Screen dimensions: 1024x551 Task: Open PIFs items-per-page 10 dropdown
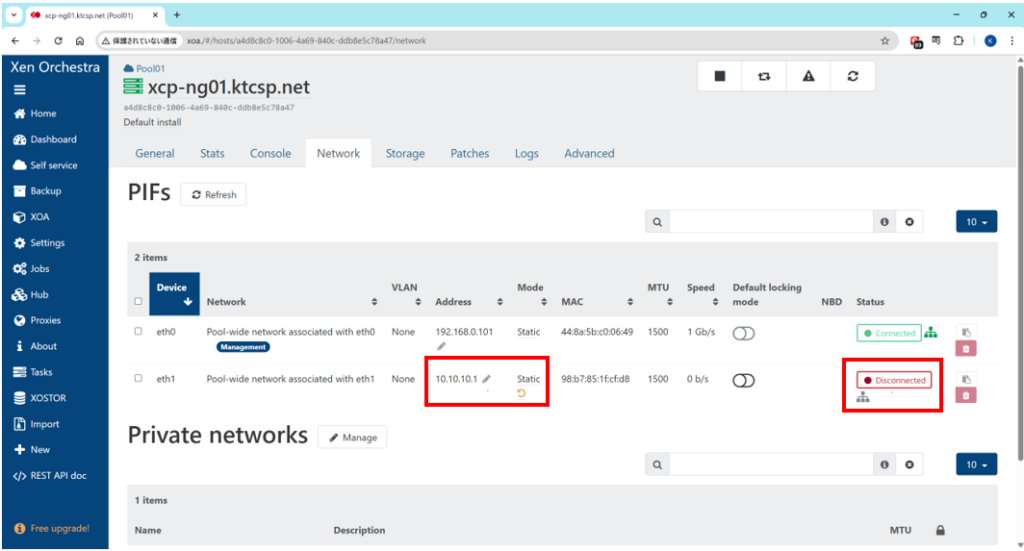pos(977,222)
